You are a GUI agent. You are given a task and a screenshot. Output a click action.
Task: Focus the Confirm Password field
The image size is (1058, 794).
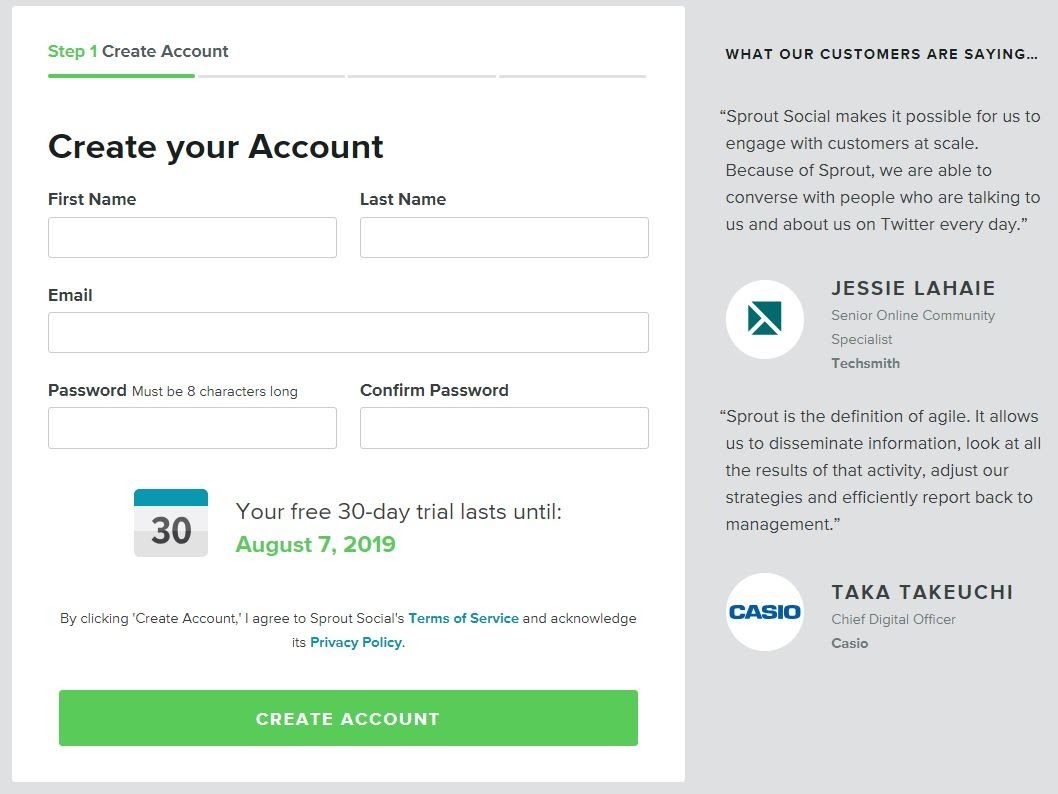(504, 428)
